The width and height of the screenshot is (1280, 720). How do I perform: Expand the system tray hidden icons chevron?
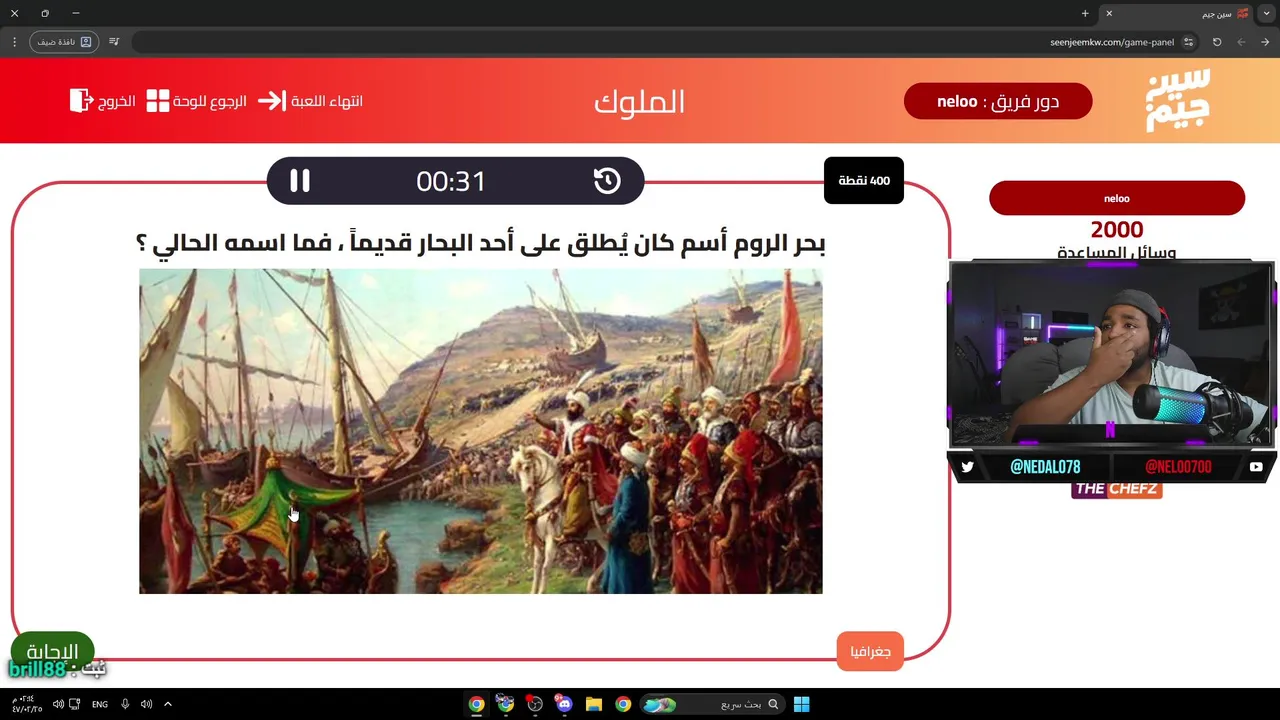pos(168,704)
